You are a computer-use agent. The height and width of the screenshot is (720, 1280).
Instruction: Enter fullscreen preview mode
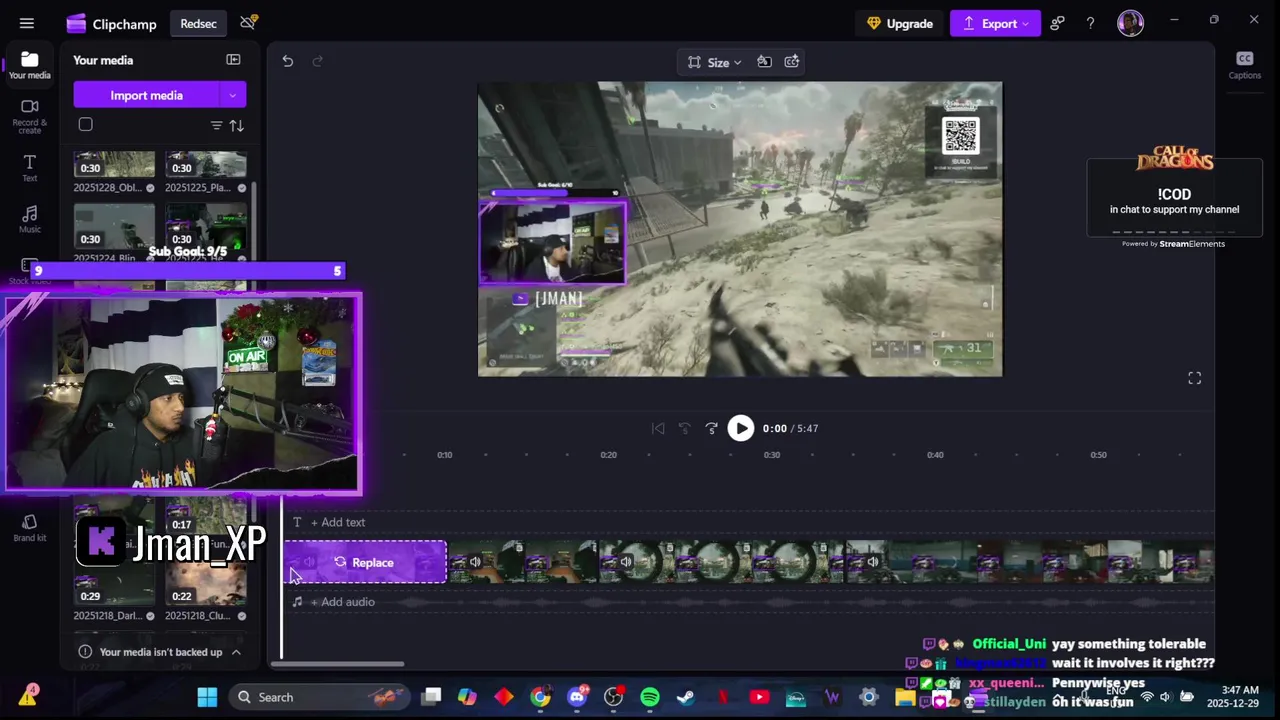(x=1194, y=378)
